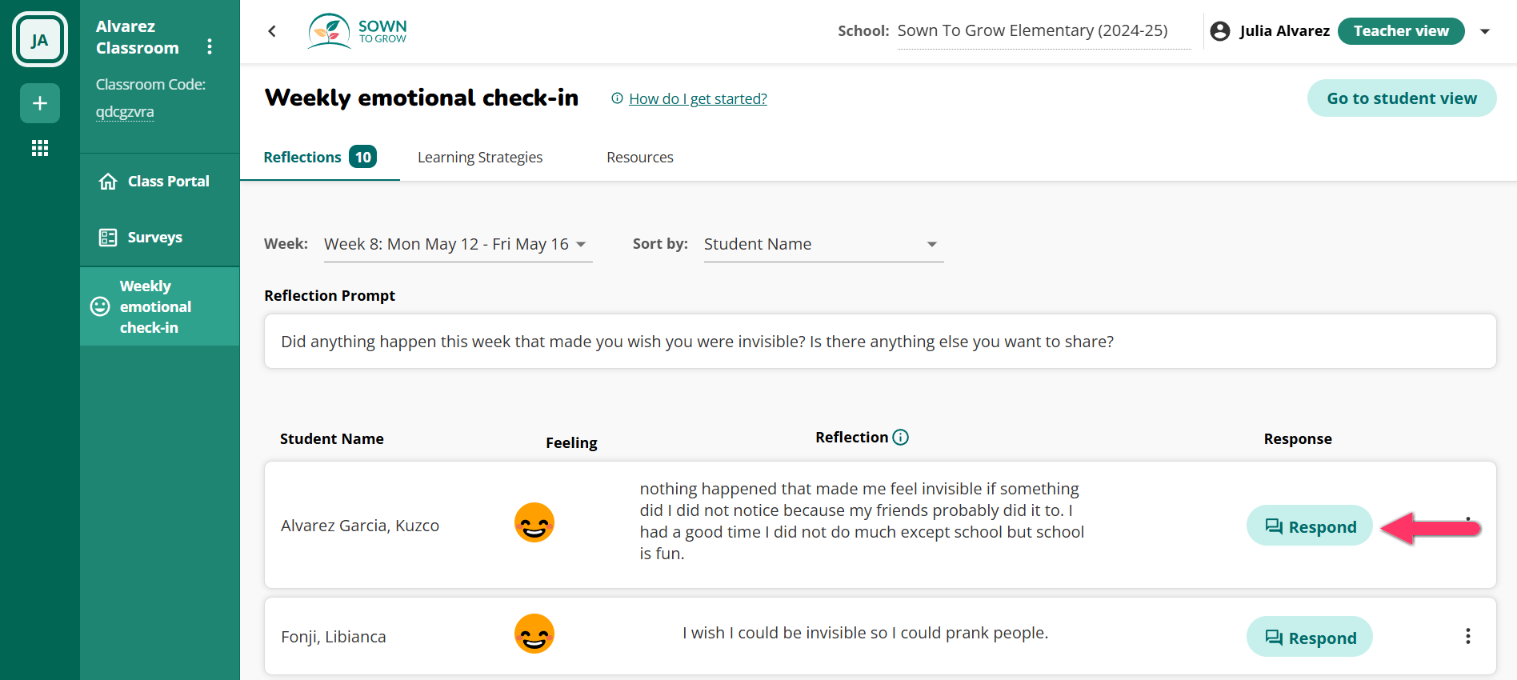
Task: Expand the user menu arrow near Teacher view
Action: [1485, 31]
